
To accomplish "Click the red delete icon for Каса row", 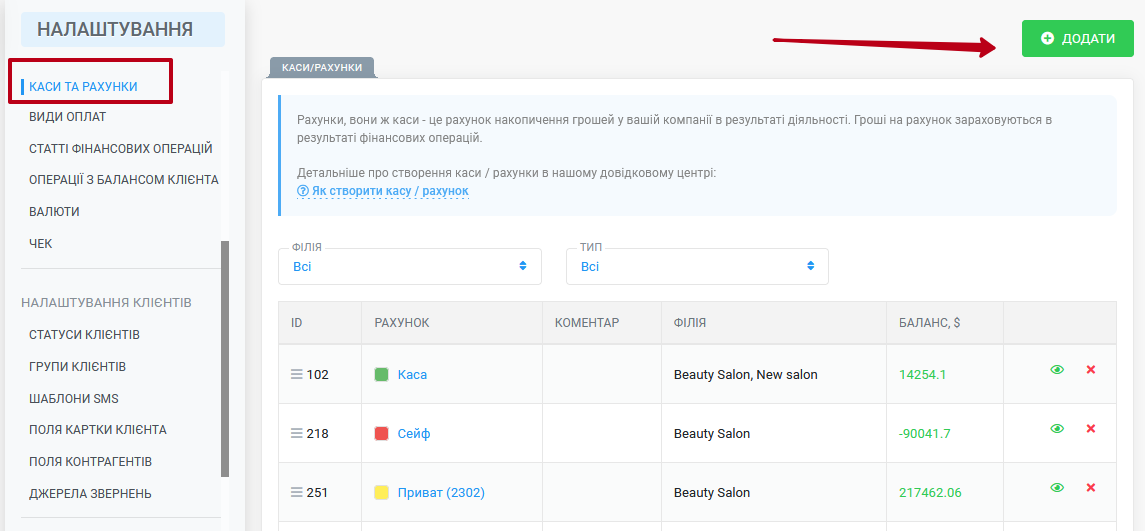I will [1091, 370].
